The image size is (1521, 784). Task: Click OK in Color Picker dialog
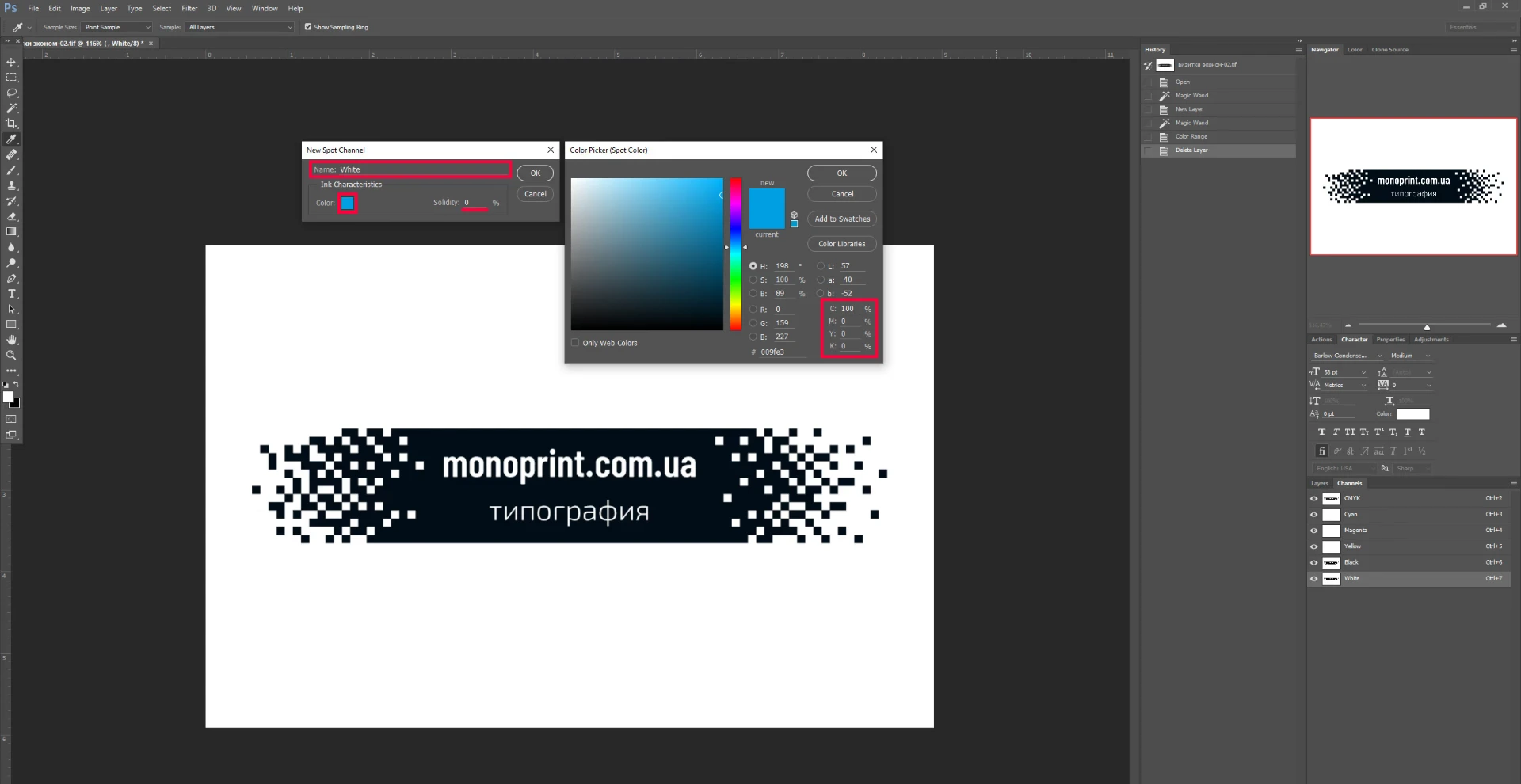click(841, 173)
